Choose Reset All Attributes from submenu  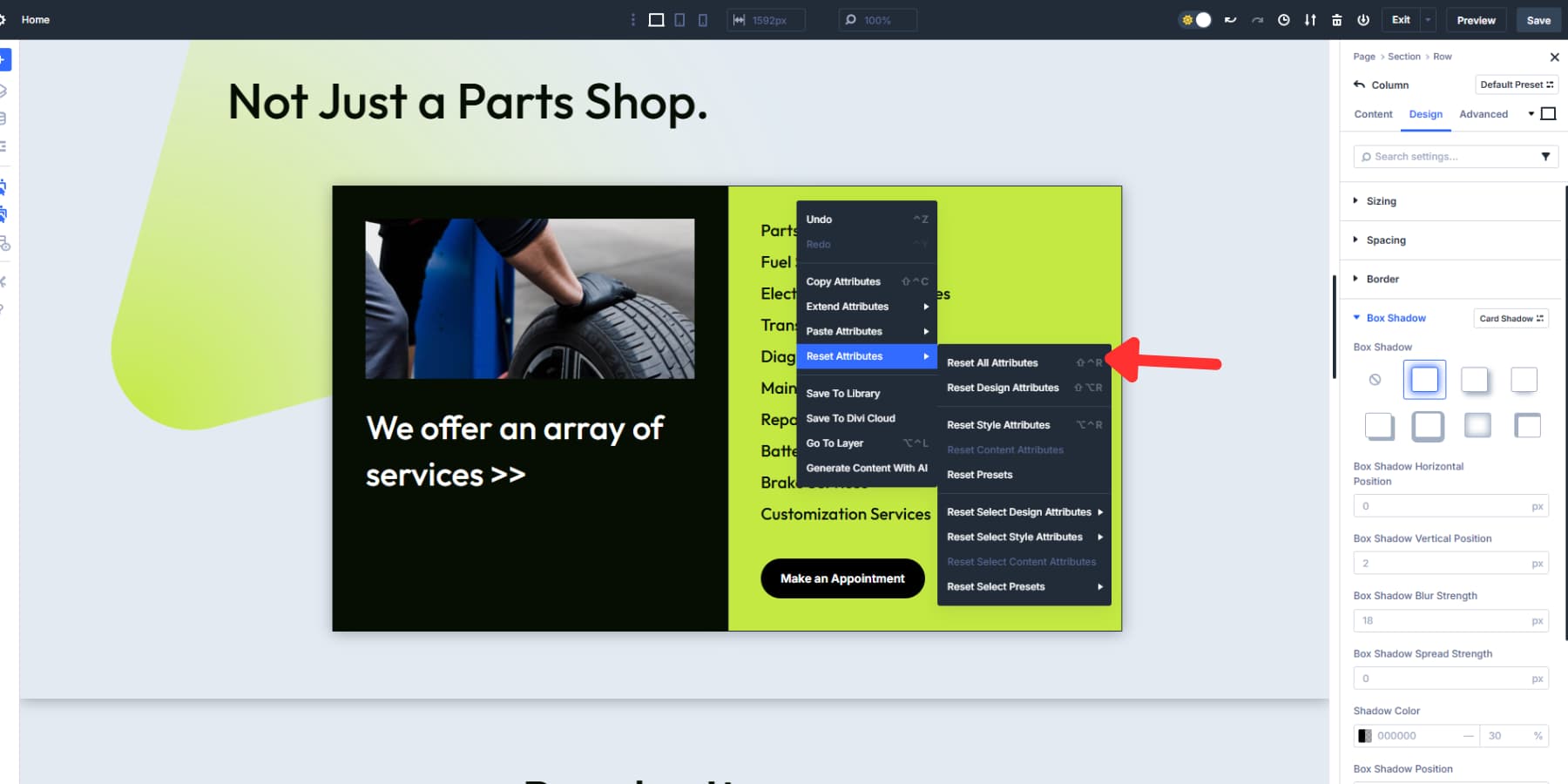[992, 363]
